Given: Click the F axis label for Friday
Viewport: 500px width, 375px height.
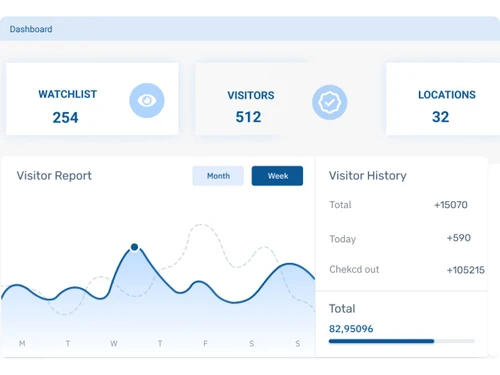Looking at the screenshot, I should 205,343.
